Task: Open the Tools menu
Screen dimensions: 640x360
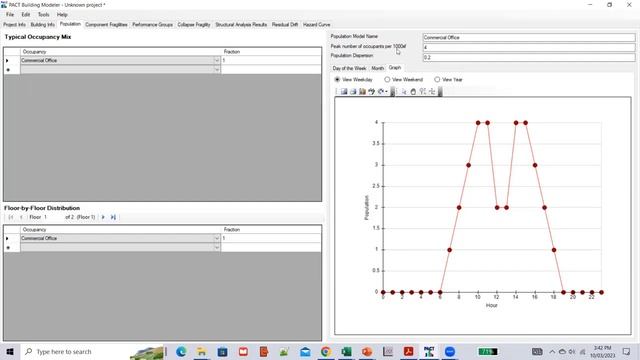Action: tap(43, 15)
